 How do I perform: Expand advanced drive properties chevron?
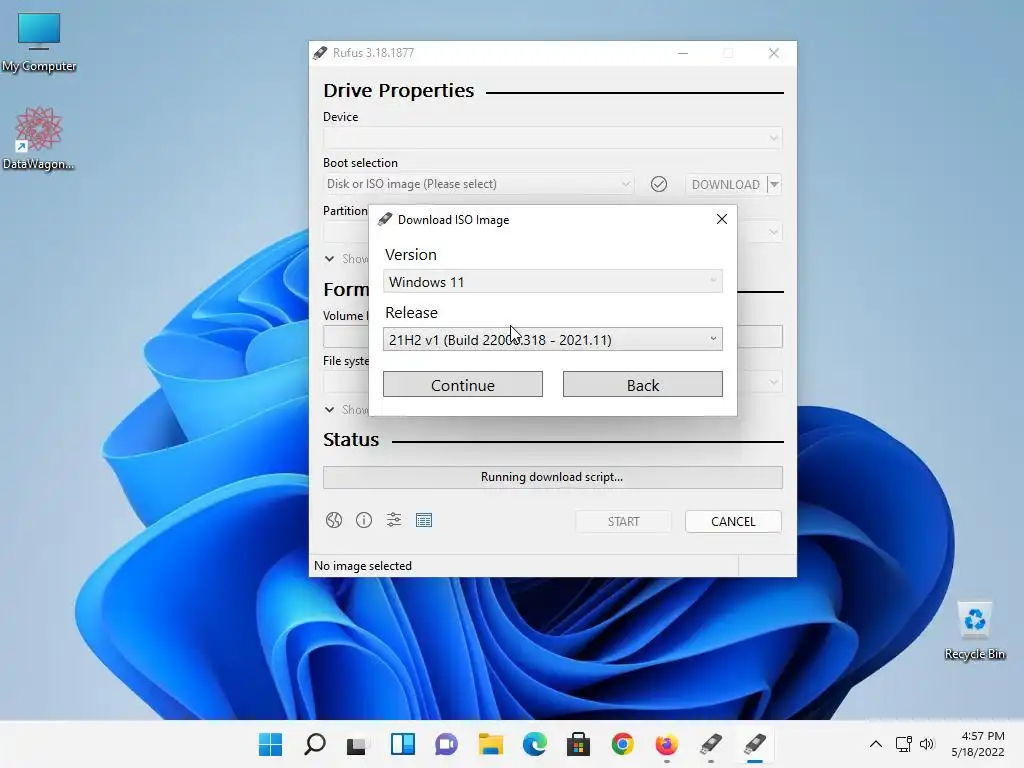coord(329,259)
